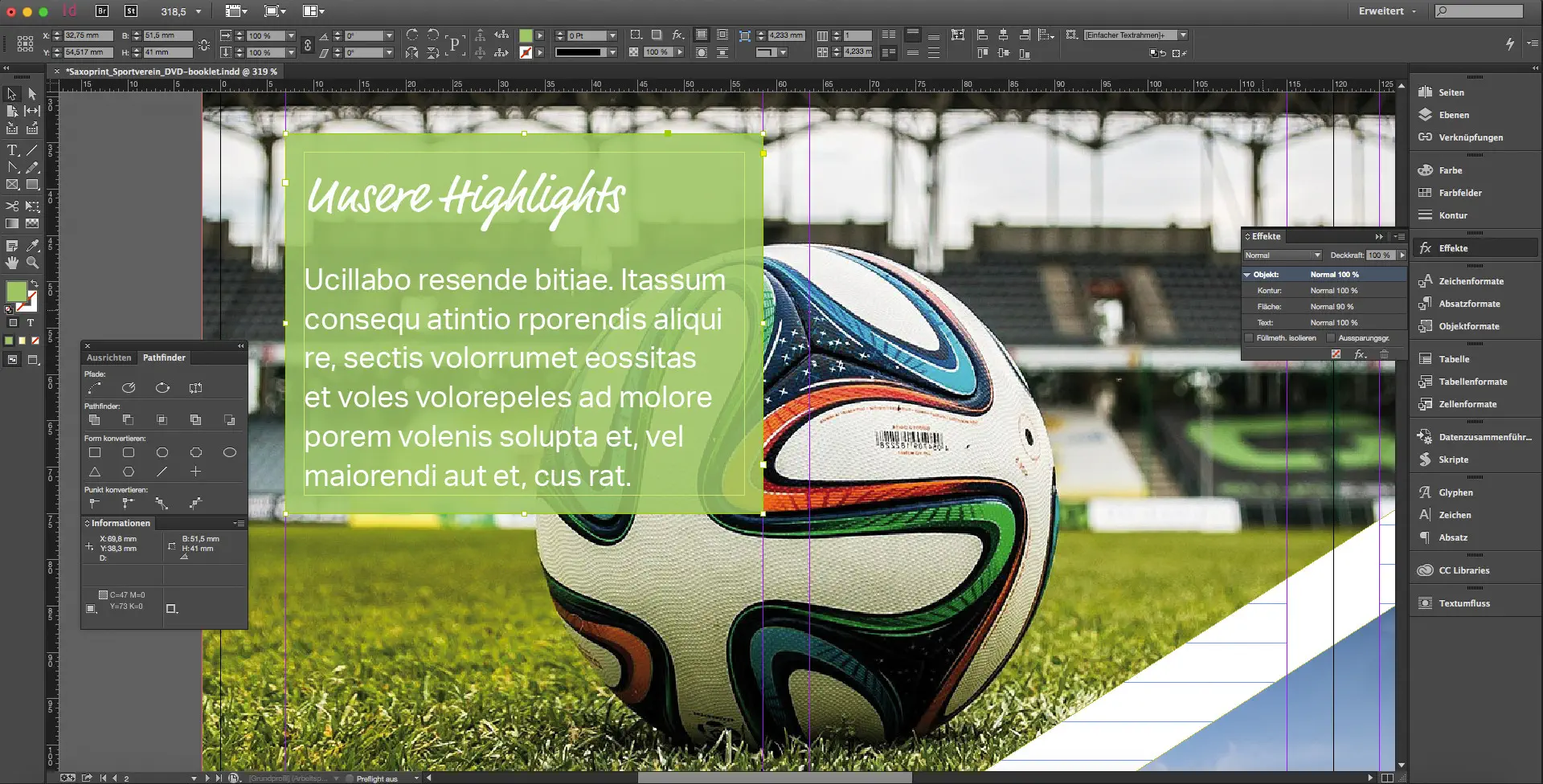Pick the Hand tool
The width and height of the screenshot is (1543, 784).
[12, 263]
